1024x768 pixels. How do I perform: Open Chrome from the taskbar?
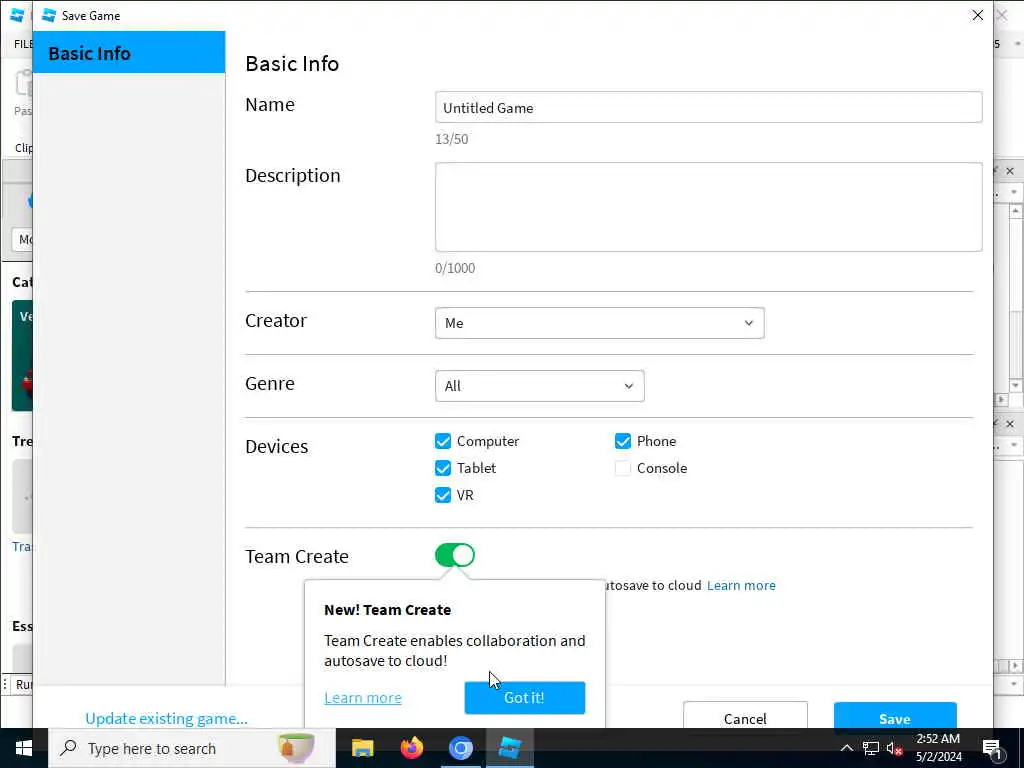(460, 748)
